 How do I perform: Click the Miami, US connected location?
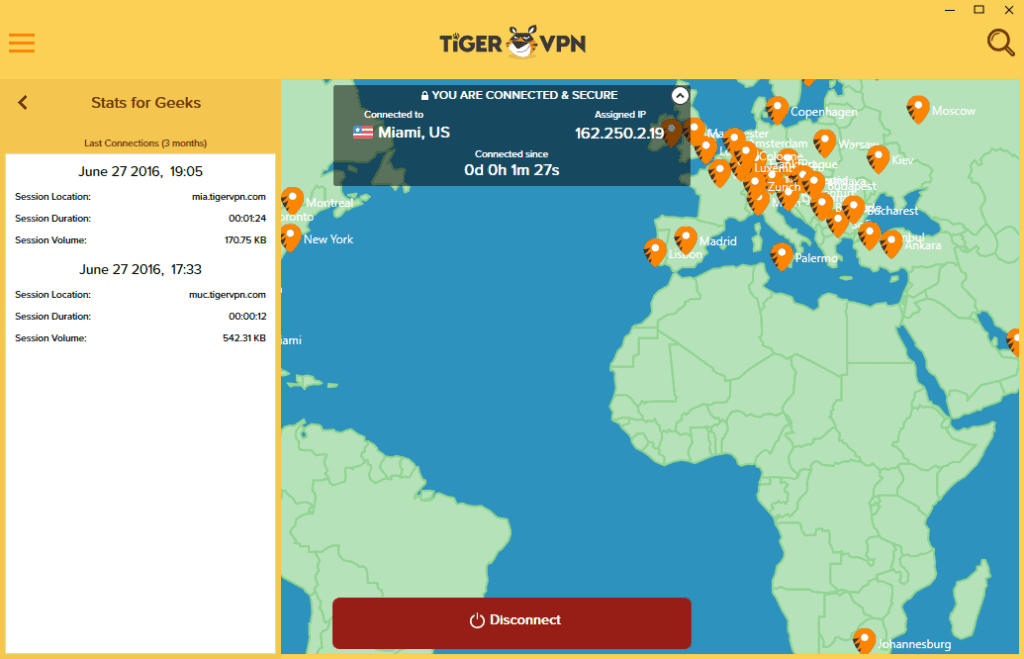414,133
